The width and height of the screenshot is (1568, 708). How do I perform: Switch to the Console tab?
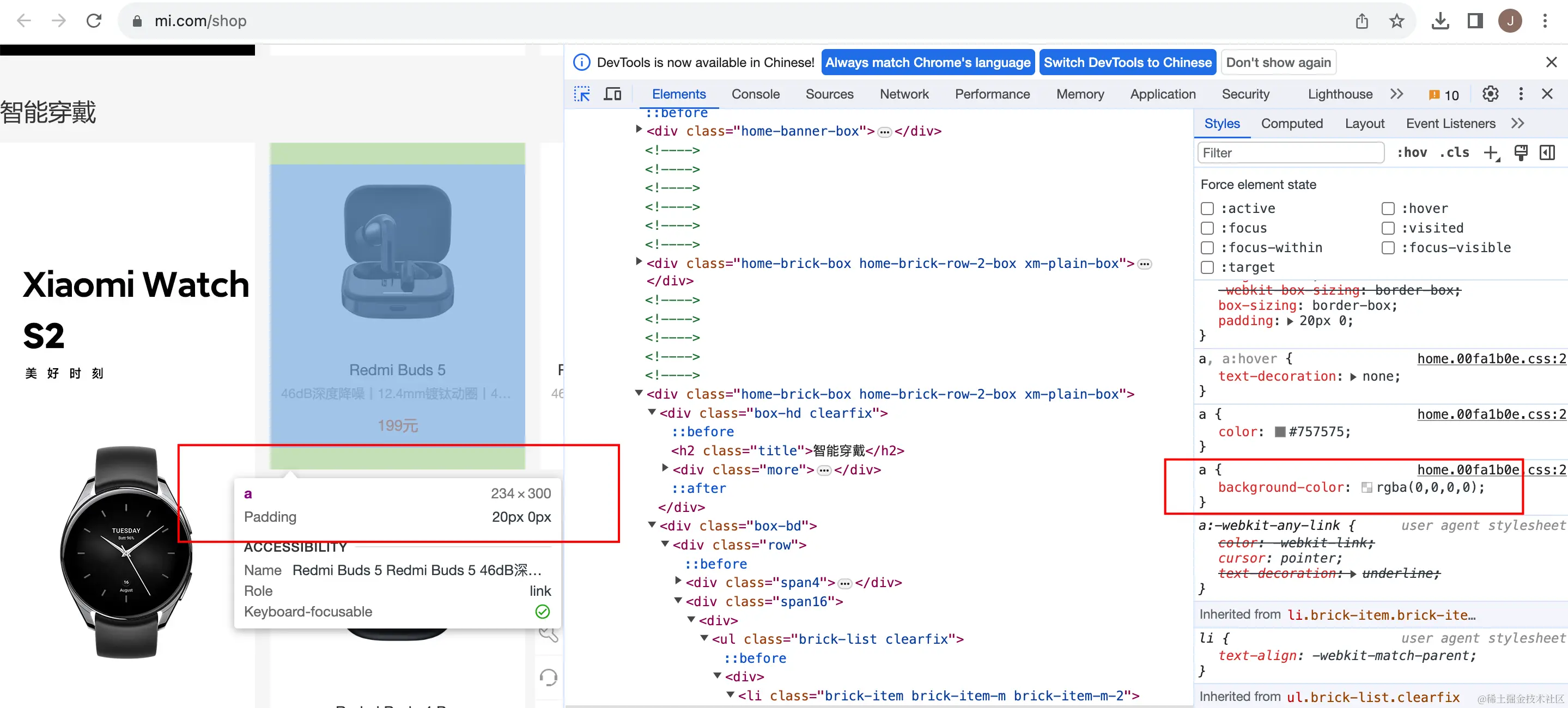[x=755, y=94]
